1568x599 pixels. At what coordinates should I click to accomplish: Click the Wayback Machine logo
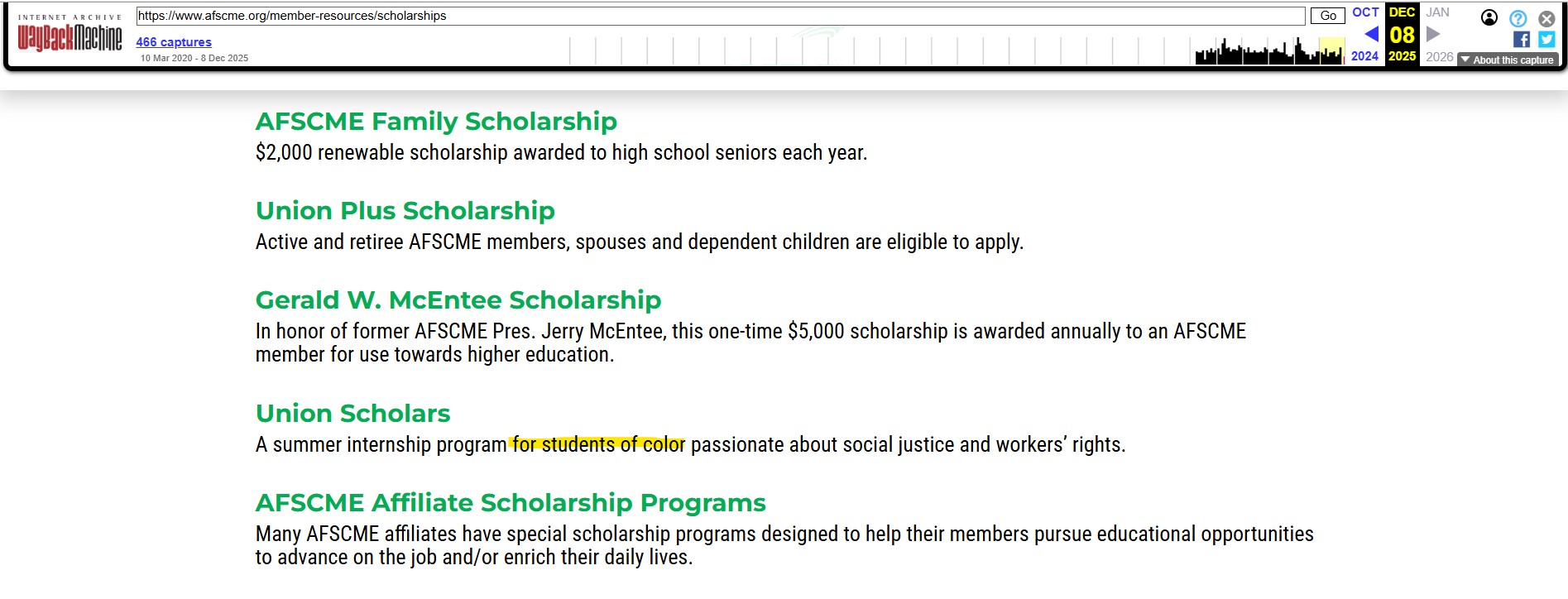tap(70, 36)
